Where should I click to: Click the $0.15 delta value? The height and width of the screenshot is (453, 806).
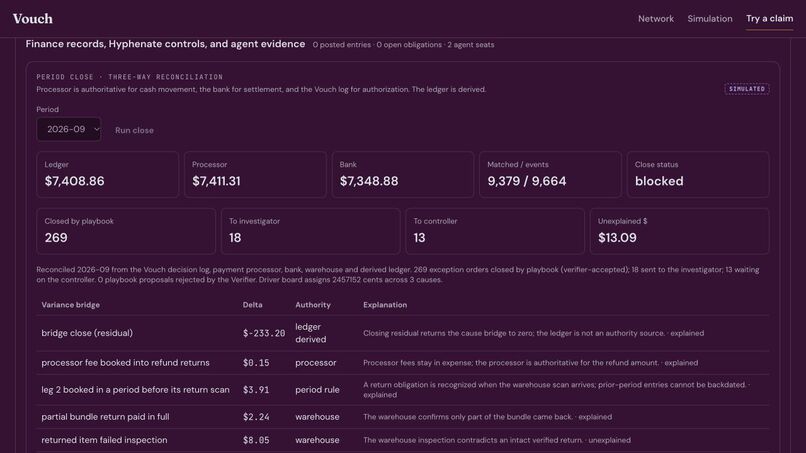256,363
